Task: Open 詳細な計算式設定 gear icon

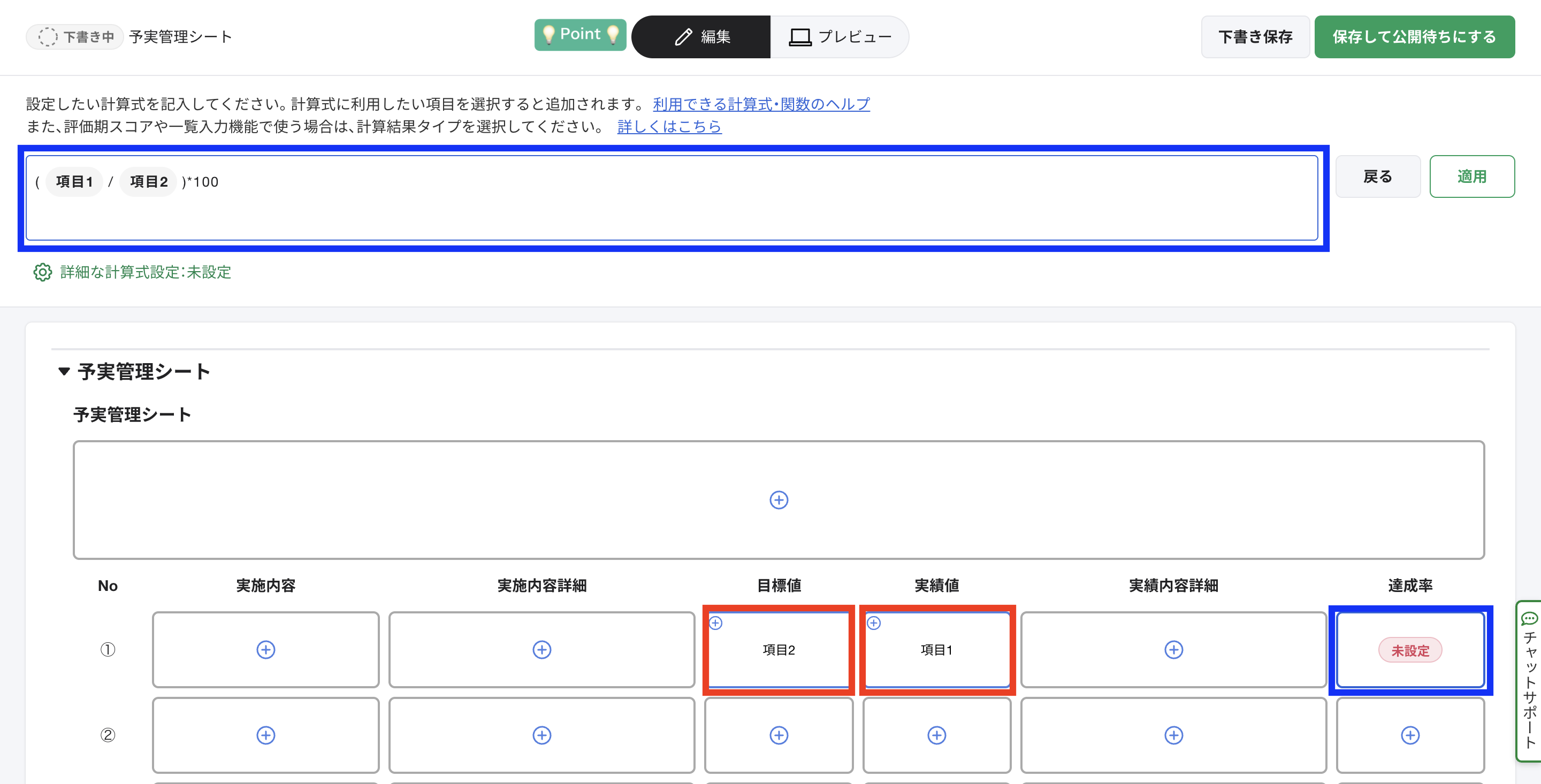Action: 42,272
